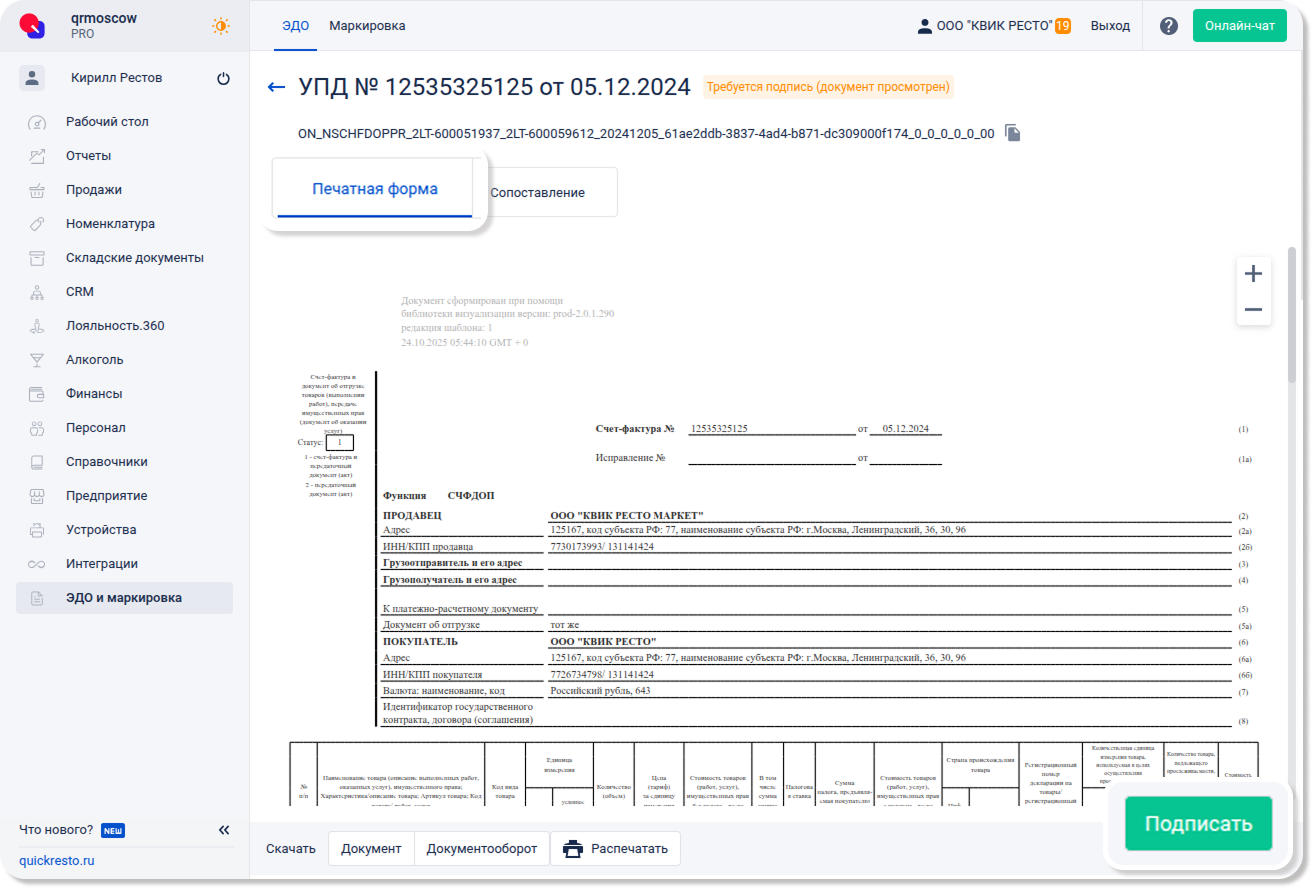Viewport: 1312px width, 888px height.
Task: Click the vertical scrollbar on the right
Action: point(1292,315)
